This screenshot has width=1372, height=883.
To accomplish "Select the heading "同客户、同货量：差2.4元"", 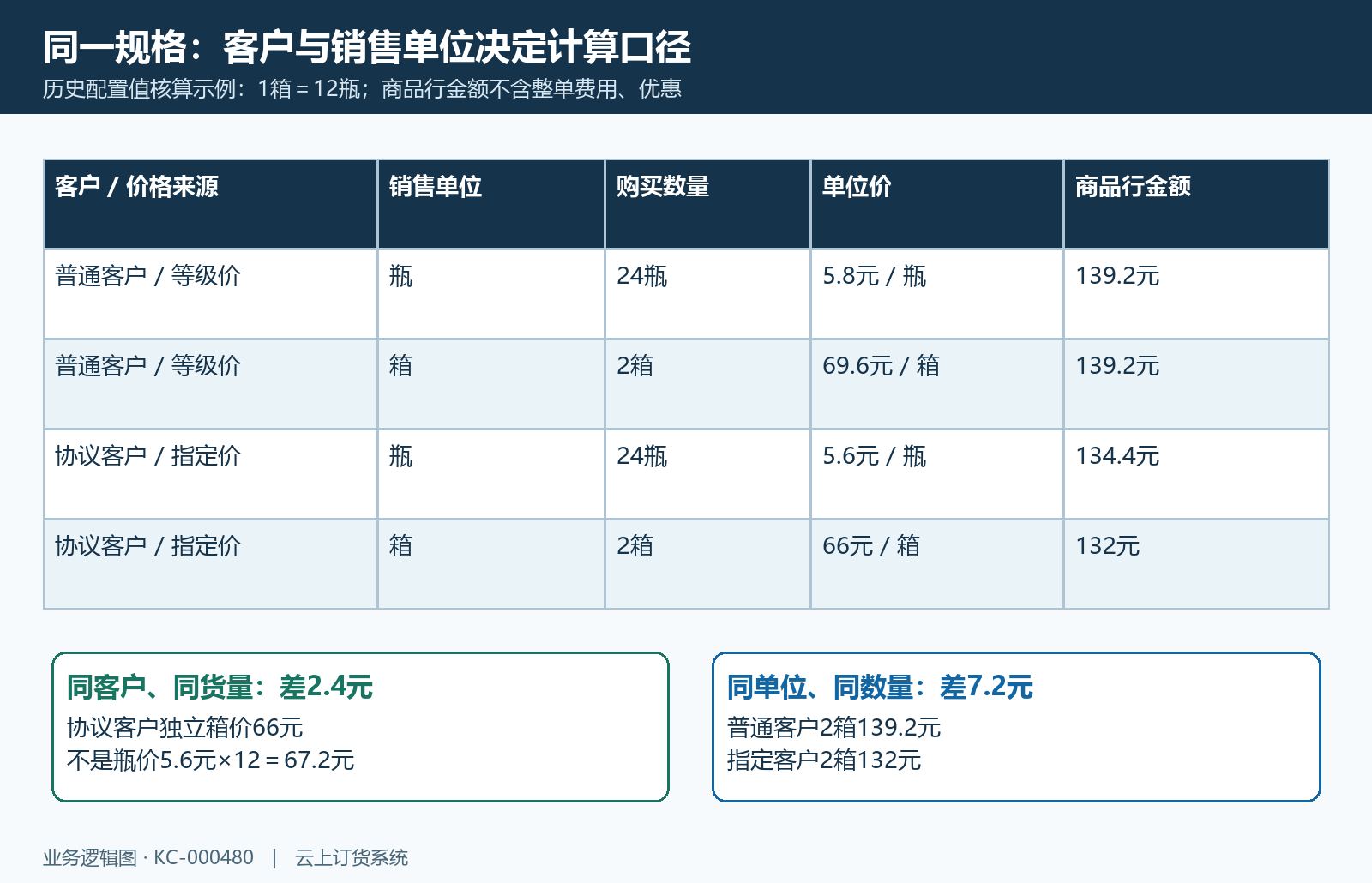I will click(x=220, y=688).
